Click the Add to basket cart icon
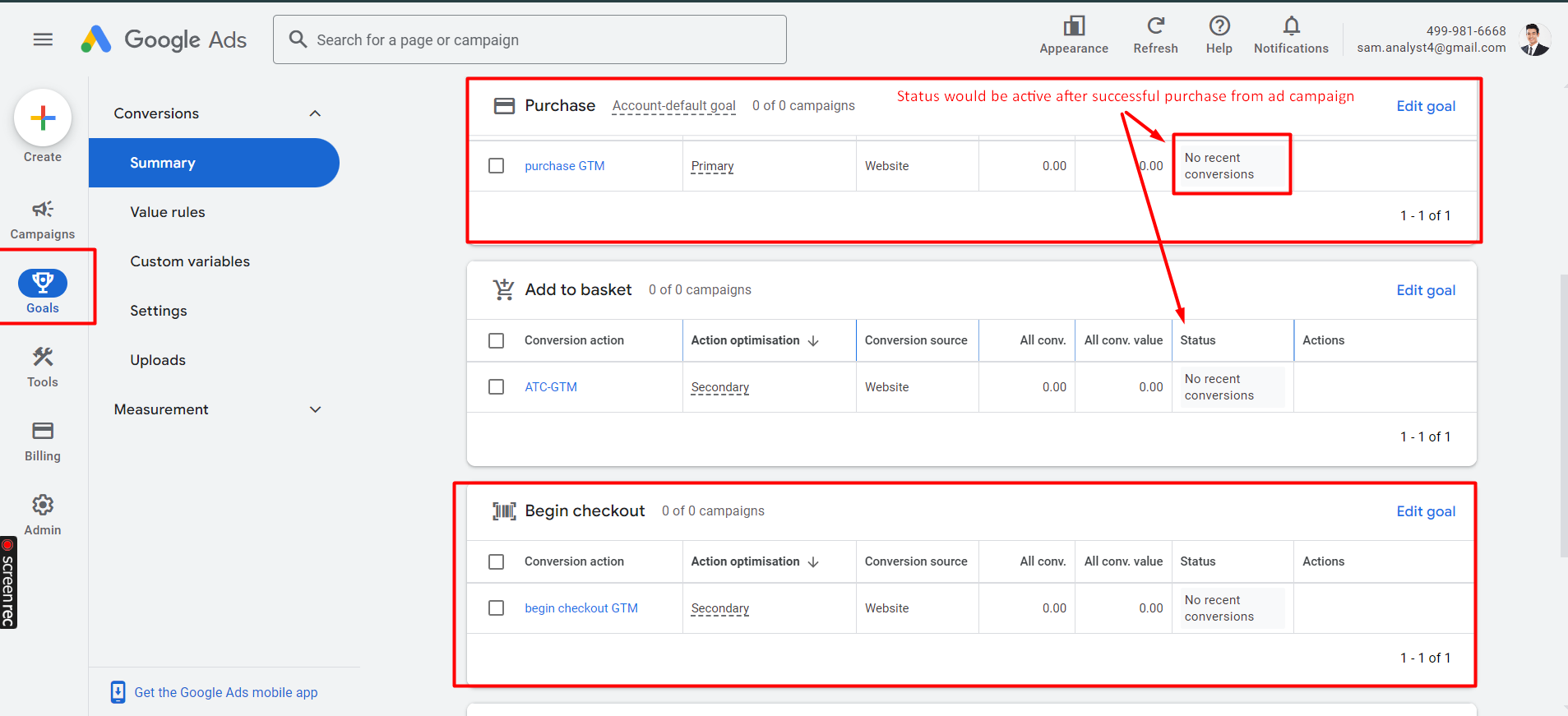Screen dimensions: 1568x716 click(504, 289)
